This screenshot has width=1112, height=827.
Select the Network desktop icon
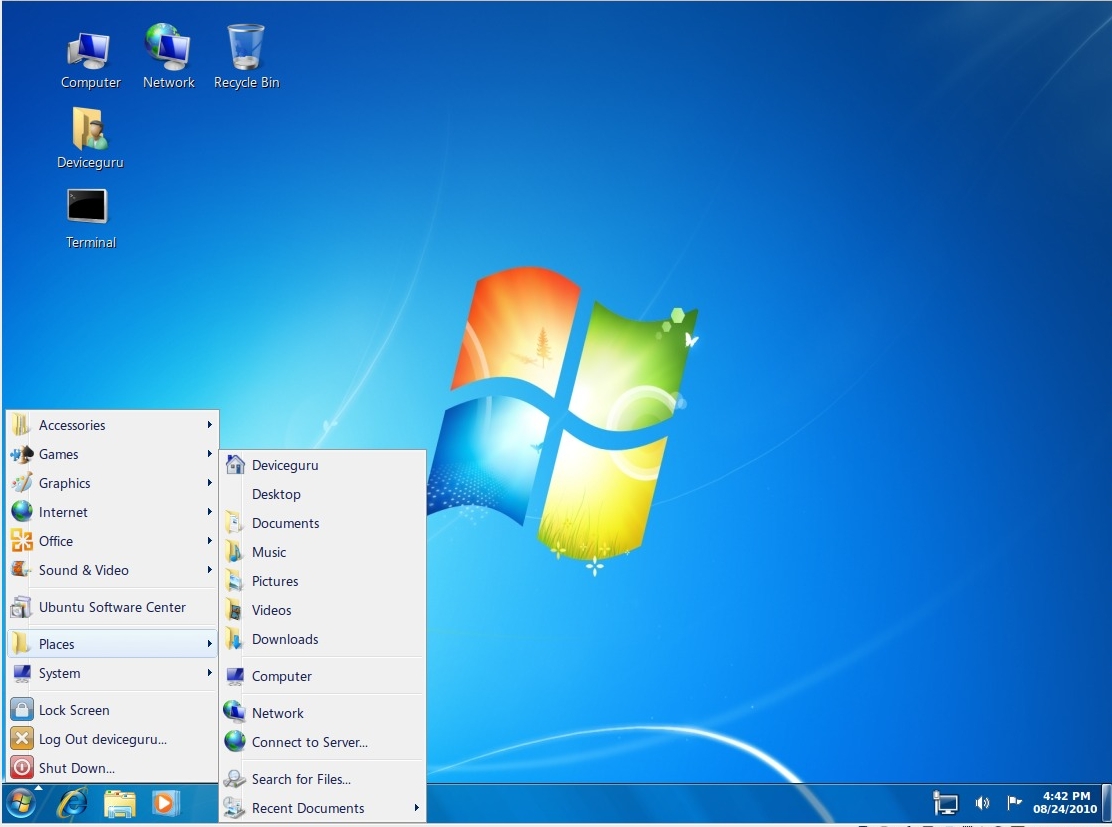168,57
